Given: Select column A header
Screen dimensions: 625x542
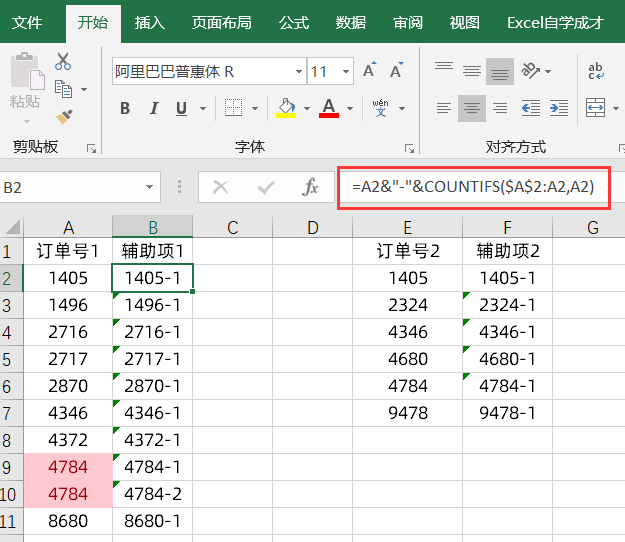Looking at the screenshot, I should coord(68,228).
